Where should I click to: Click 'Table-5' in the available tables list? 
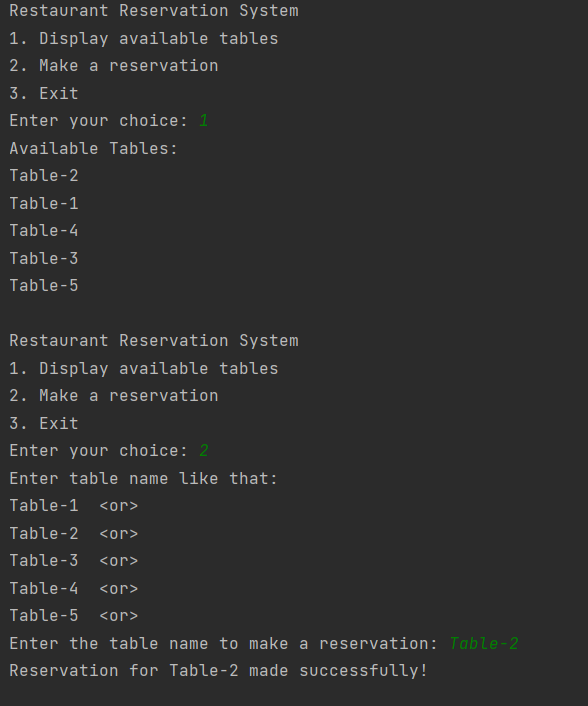(44, 285)
